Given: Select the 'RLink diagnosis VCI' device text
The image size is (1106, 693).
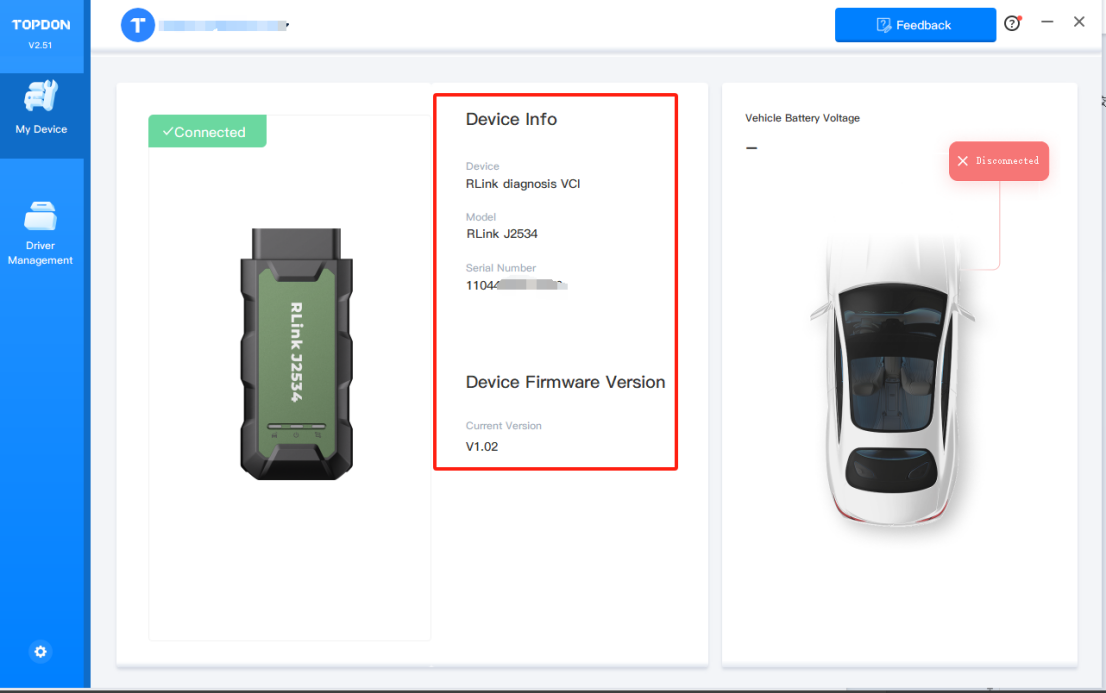Looking at the screenshot, I should (523, 183).
